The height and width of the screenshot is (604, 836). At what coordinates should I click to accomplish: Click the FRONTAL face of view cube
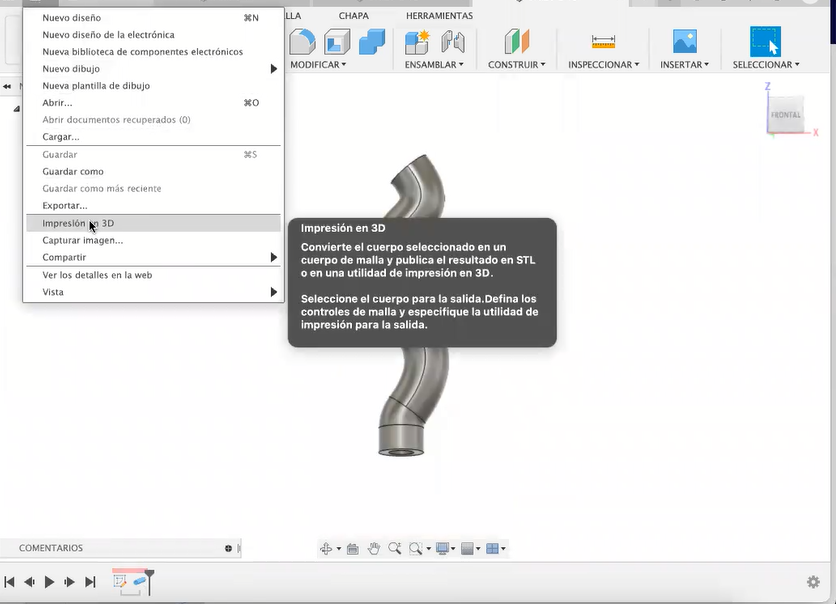[x=785, y=115]
